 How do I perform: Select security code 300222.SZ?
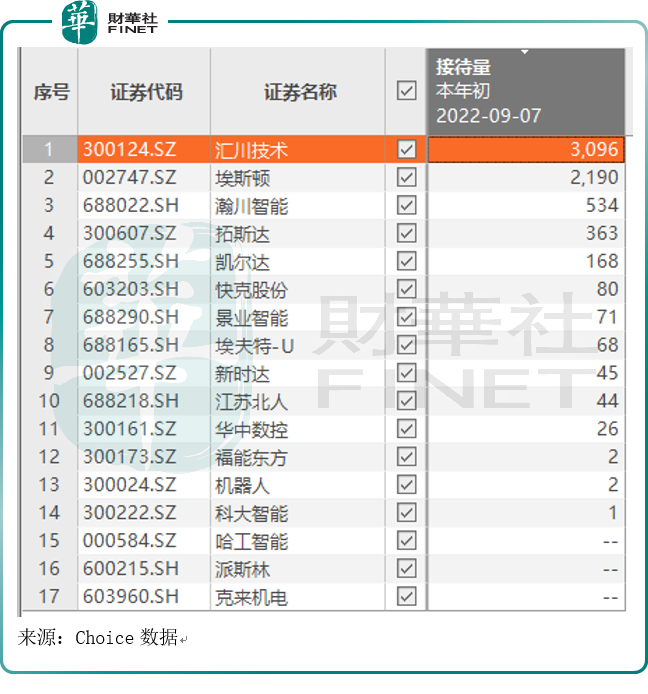[130, 513]
